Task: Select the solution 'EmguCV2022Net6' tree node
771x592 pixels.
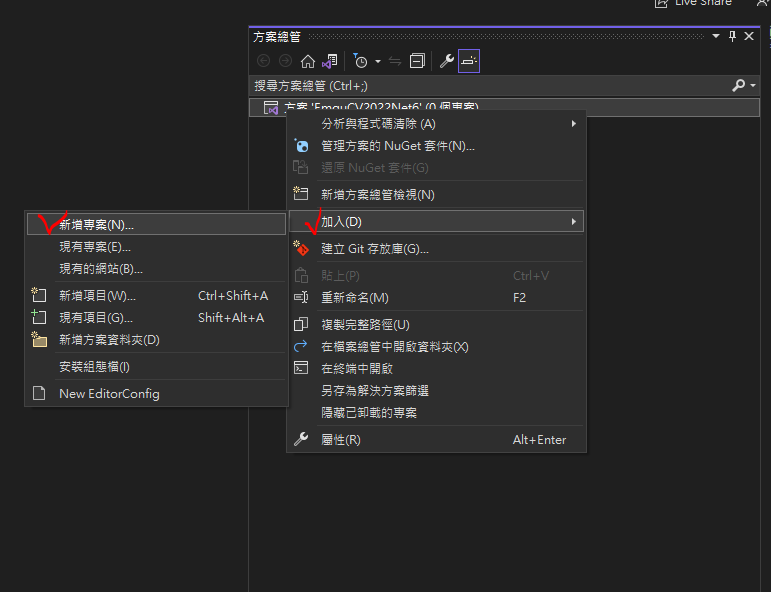Action: (x=504, y=107)
